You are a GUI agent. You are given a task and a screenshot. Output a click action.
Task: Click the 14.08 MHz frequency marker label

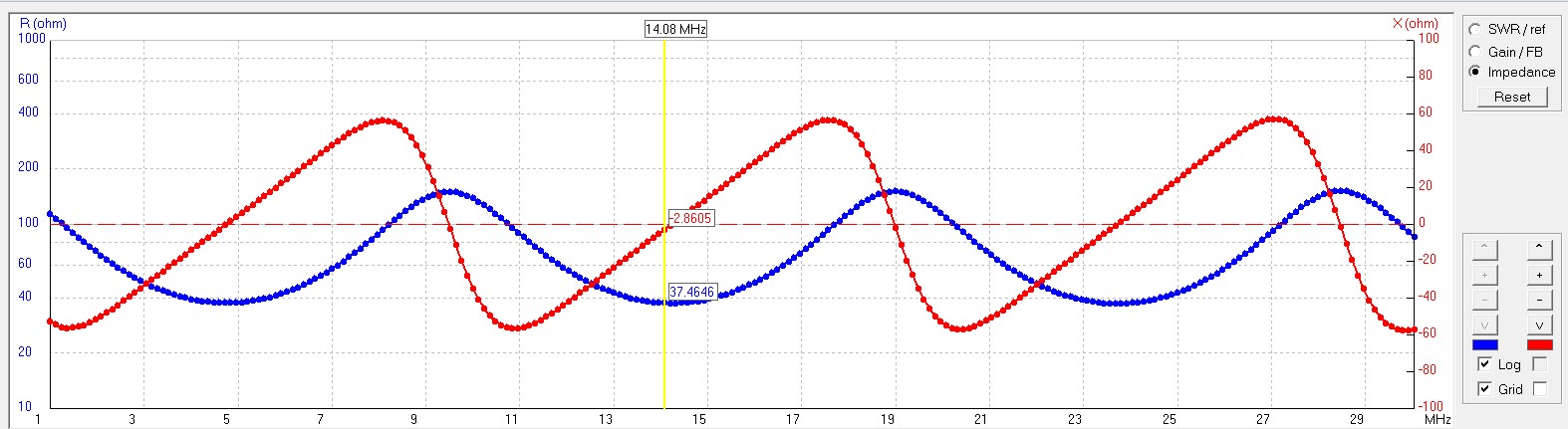(675, 29)
